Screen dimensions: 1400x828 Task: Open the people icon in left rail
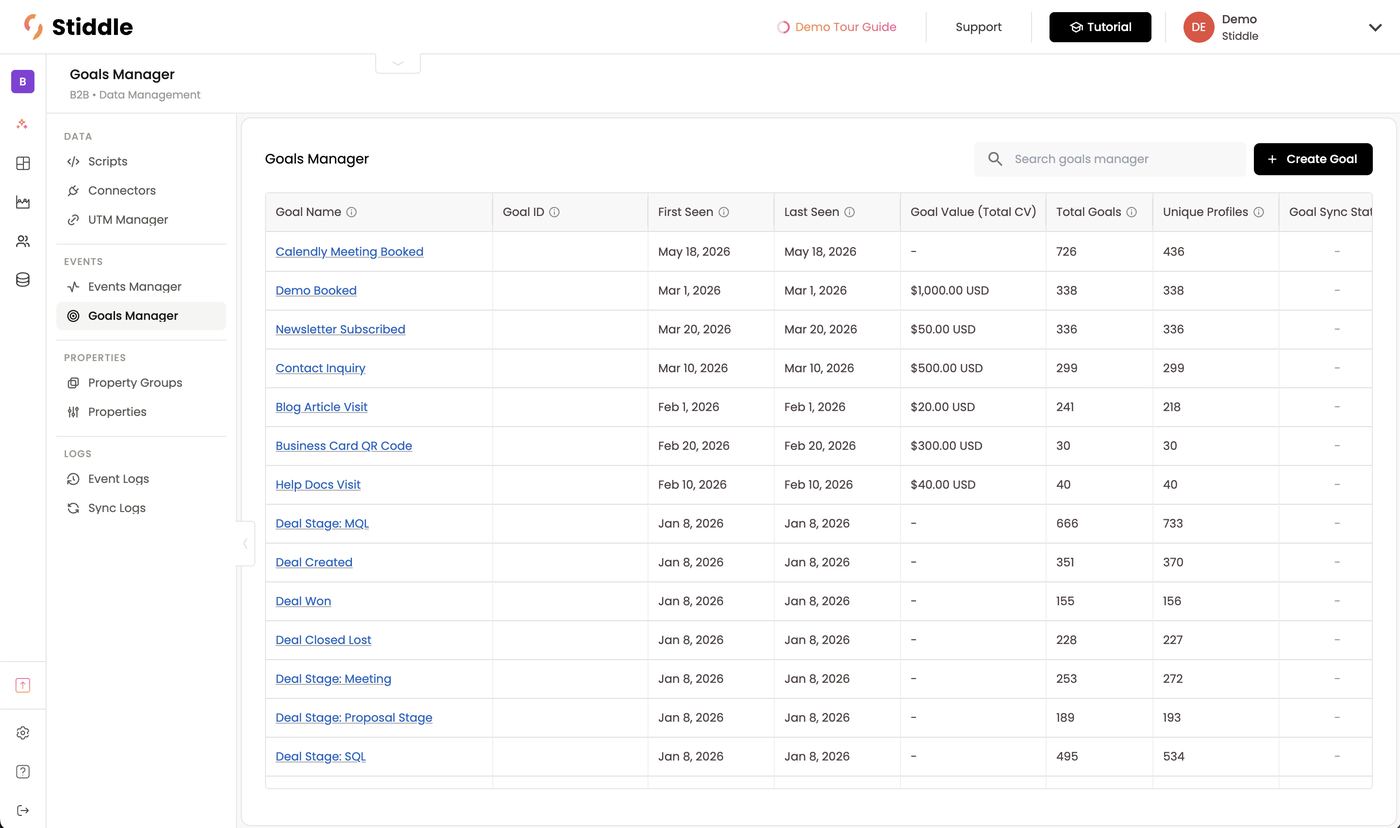tap(23, 241)
